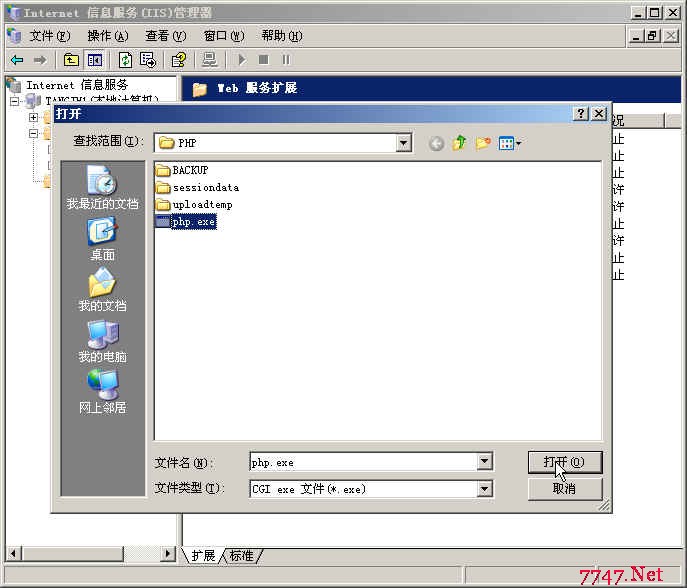The height and width of the screenshot is (588, 687).
Task: Open the Help (帮助) menu
Action: (x=282, y=36)
